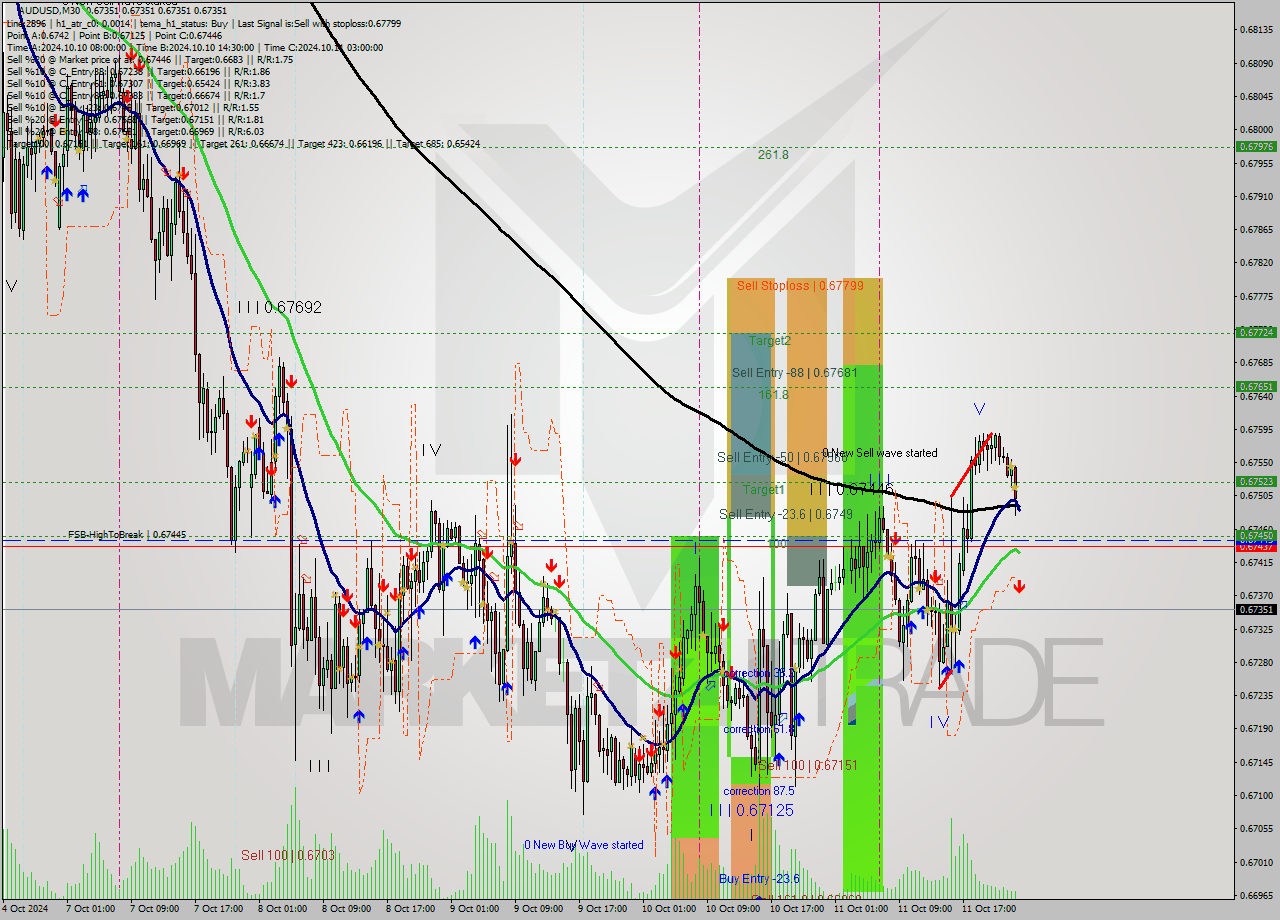The height and width of the screenshot is (920, 1280).
Task: Click the '11 Oct 17:00' time axis label
Action: click(x=987, y=909)
